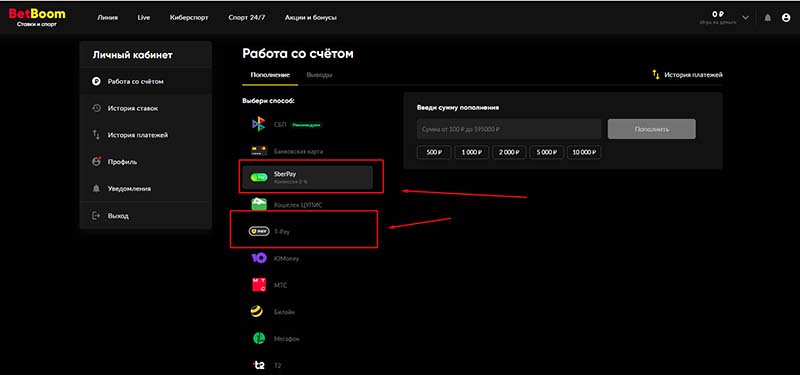Click the Рекомендуем badge next to СБП
The height and width of the screenshot is (375, 800).
306,124
